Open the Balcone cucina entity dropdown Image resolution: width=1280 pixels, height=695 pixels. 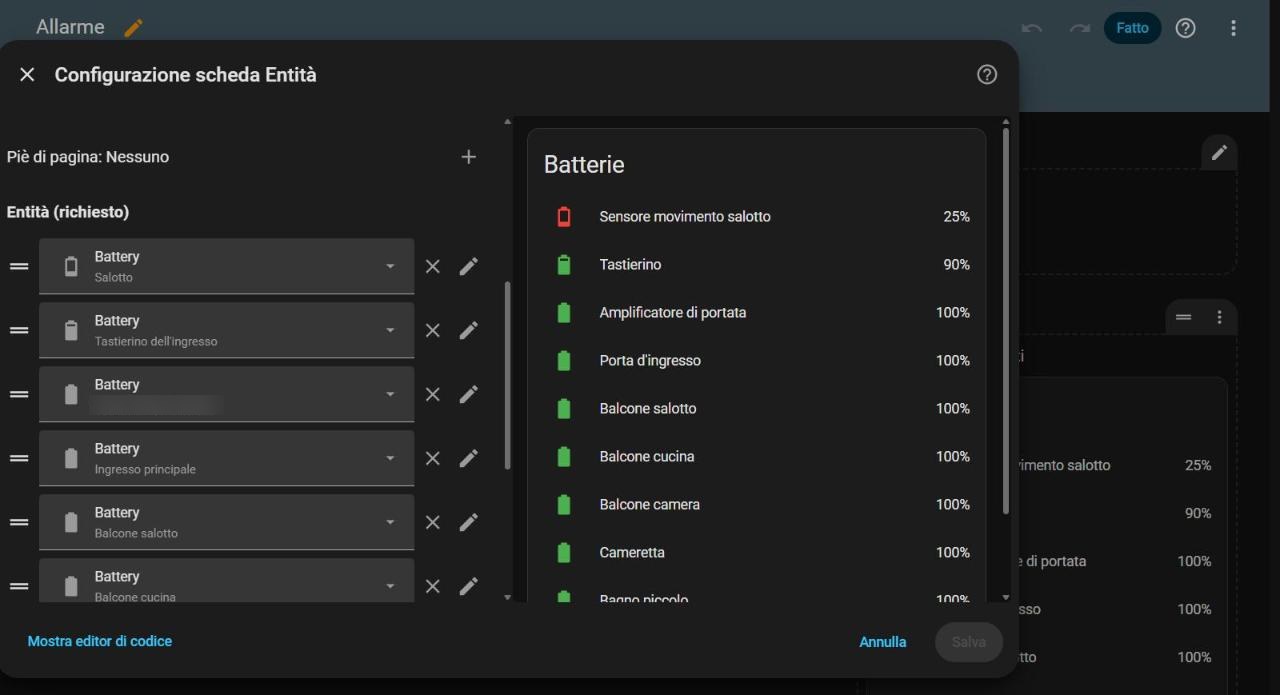pyautogui.click(x=390, y=586)
